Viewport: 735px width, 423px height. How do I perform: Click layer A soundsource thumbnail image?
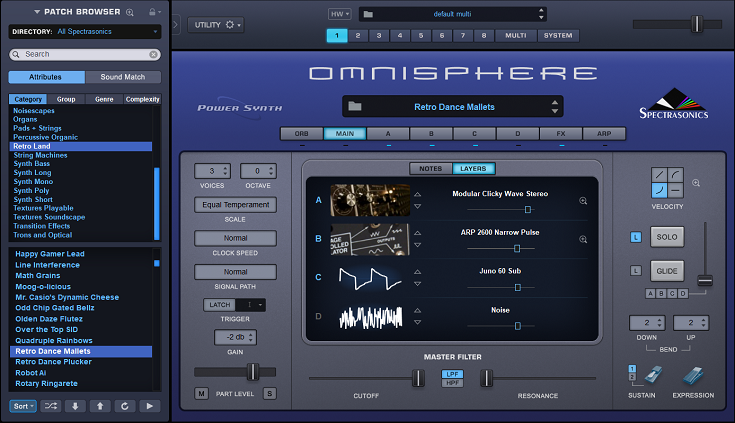point(370,200)
